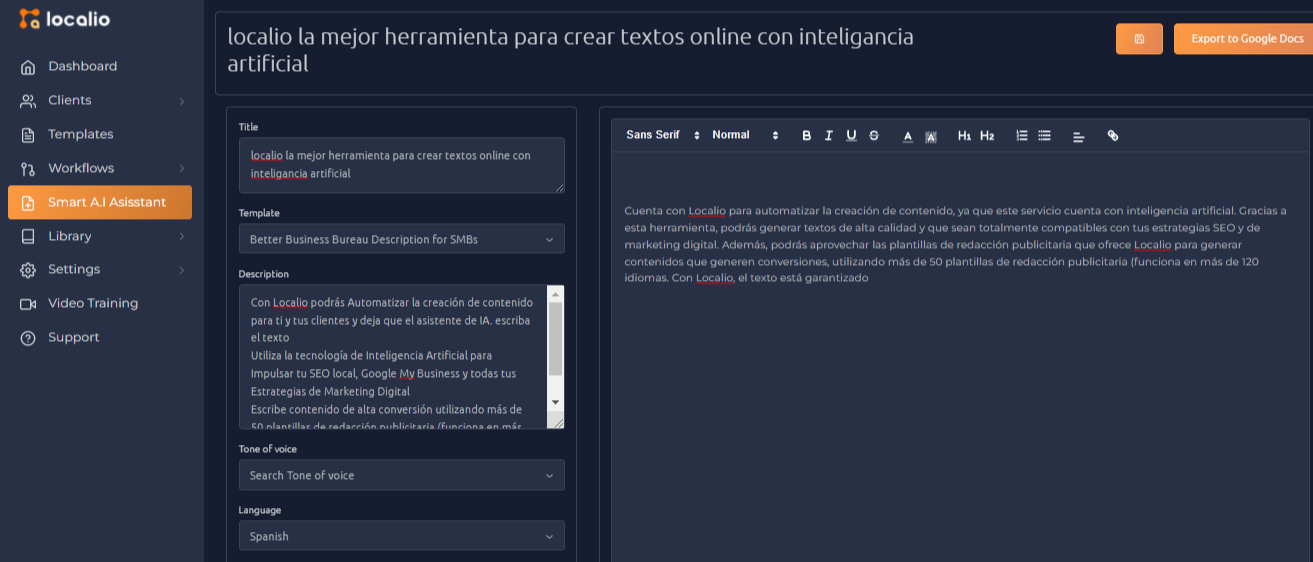Expand the Workflows submenu chevron
The image size is (1313, 562).
182,168
